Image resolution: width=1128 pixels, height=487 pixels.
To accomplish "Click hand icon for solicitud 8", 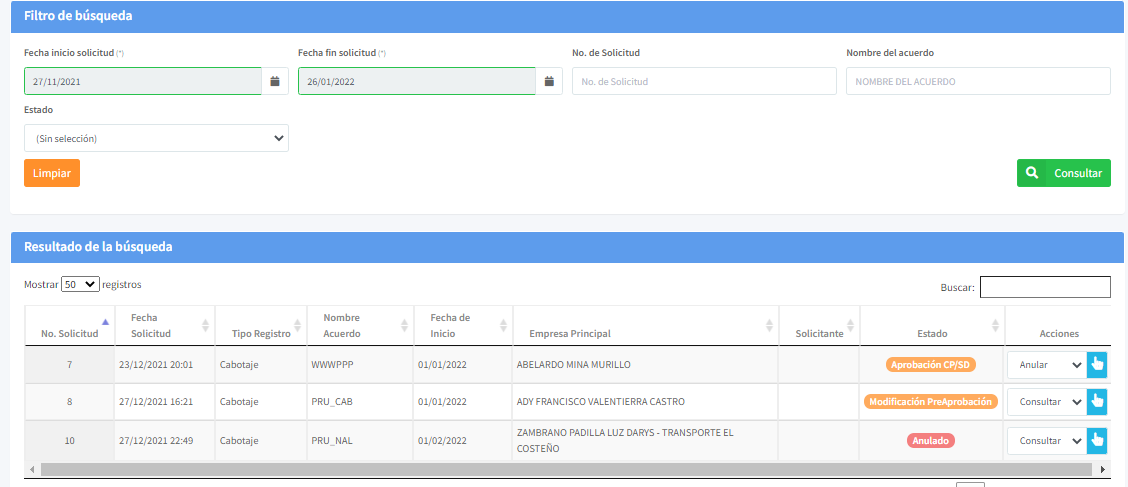I will point(1097,402).
